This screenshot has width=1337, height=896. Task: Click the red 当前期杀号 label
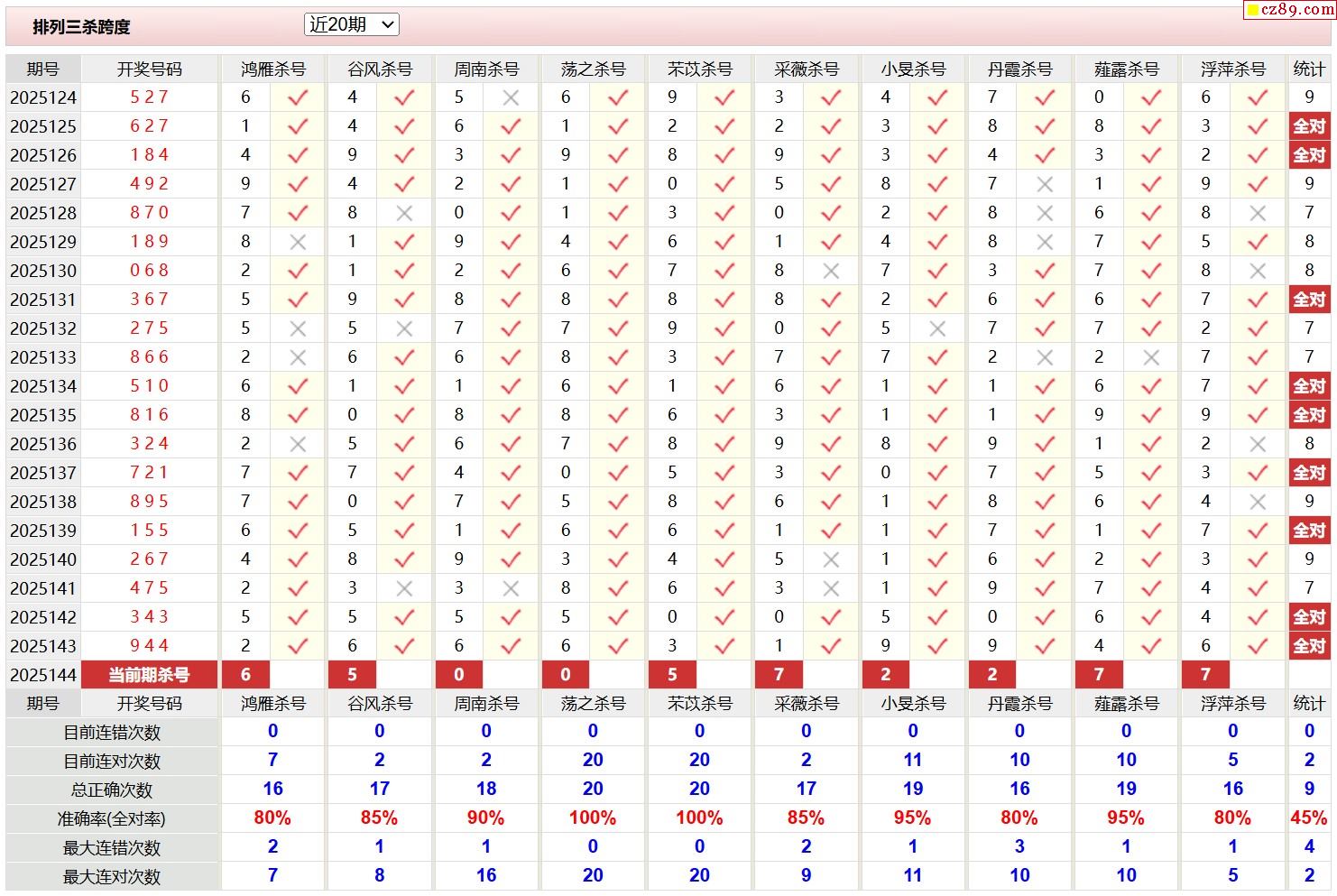point(149,675)
